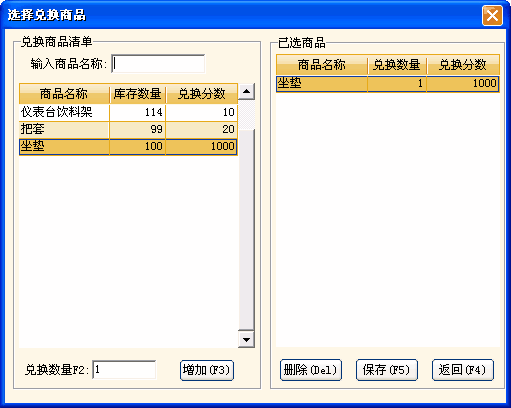This screenshot has height=408, width=511.
Task: Click the 删除(Del) button
Action: tap(311, 370)
